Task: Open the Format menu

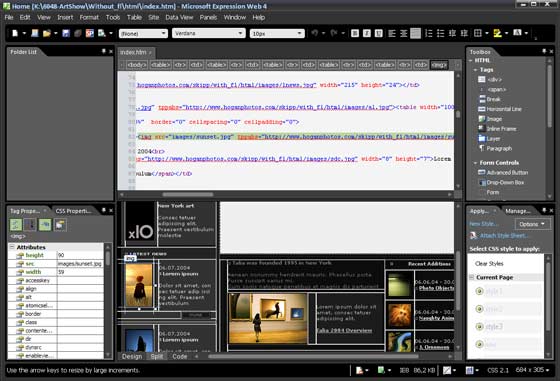Action: point(89,17)
